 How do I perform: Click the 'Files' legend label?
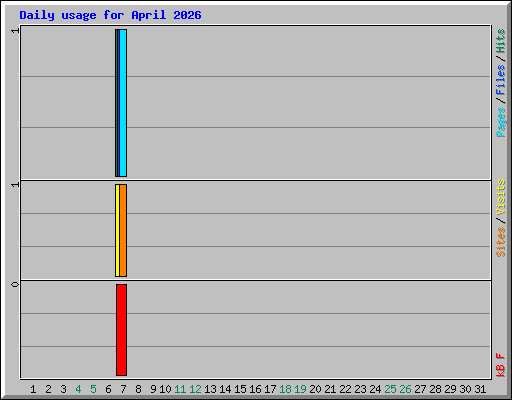click(500, 80)
